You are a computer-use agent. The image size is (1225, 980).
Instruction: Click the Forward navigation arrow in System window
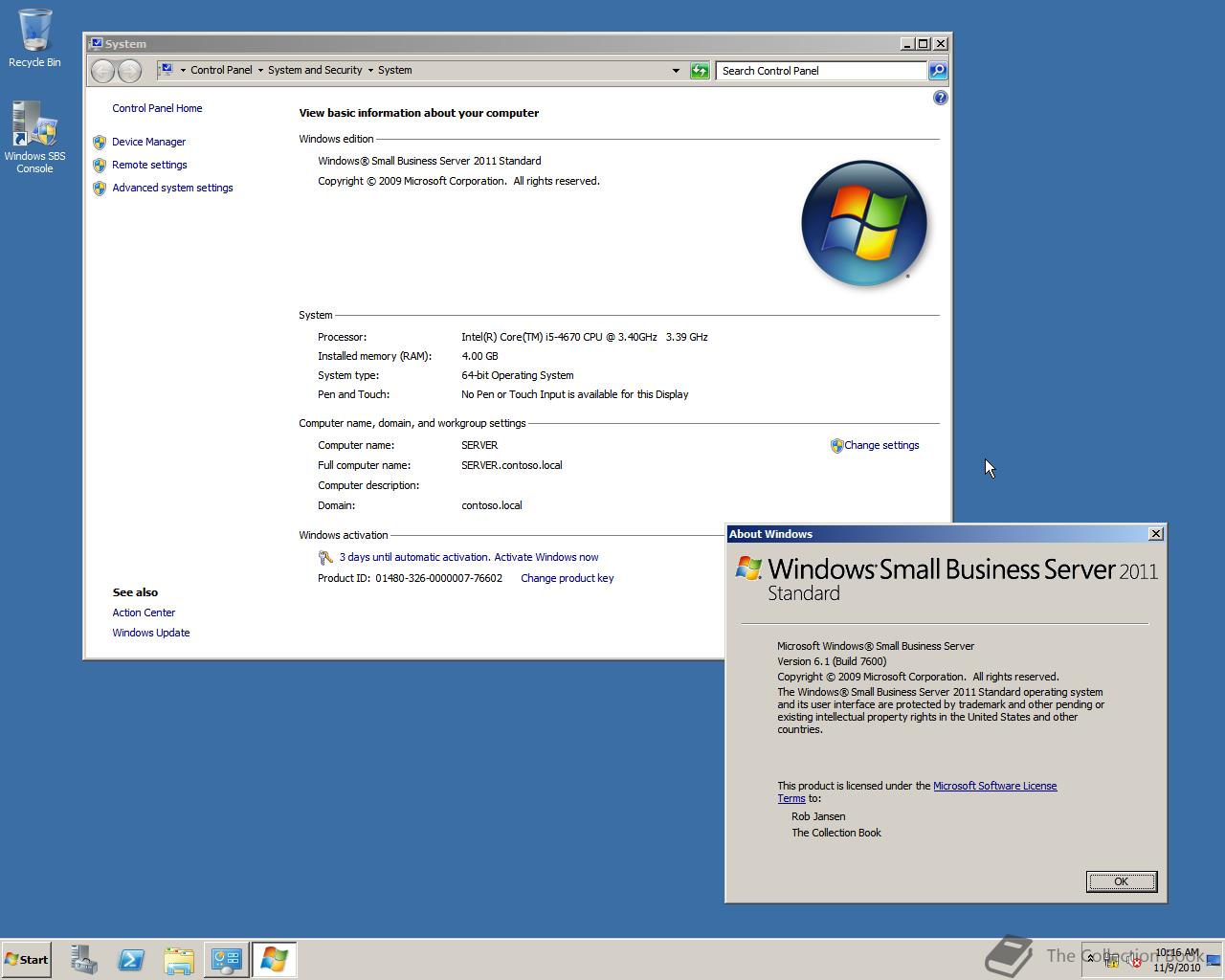coord(129,70)
